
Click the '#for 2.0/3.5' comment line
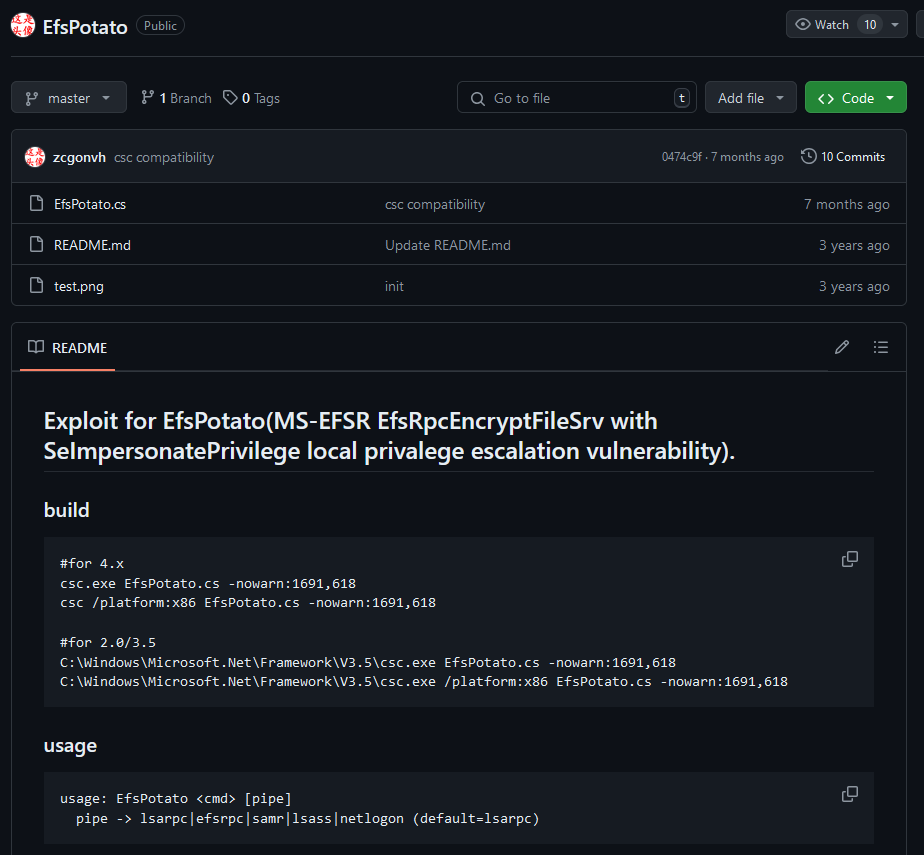(x=108, y=642)
